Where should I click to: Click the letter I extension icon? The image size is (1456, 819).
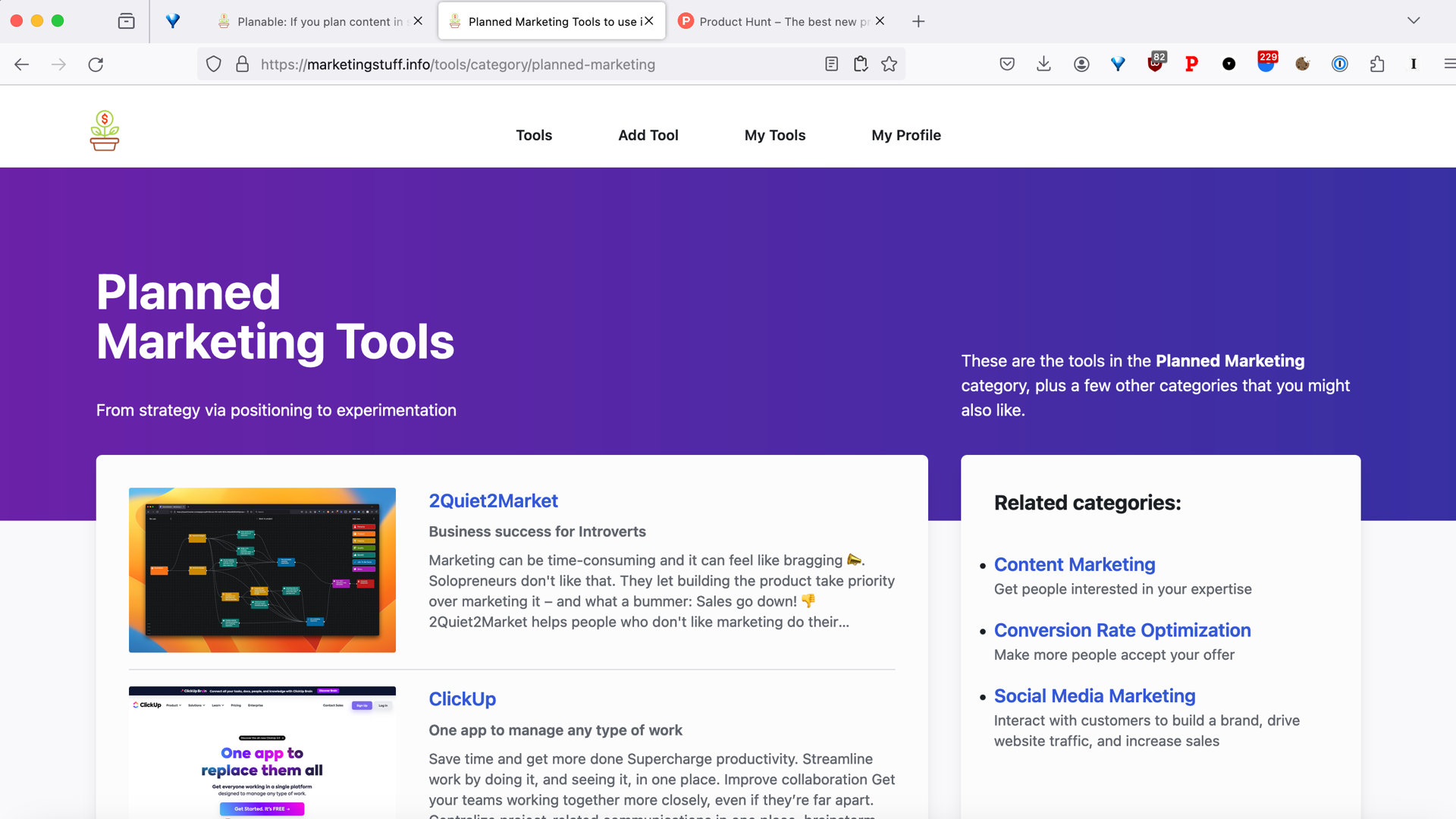pos(1414,64)
